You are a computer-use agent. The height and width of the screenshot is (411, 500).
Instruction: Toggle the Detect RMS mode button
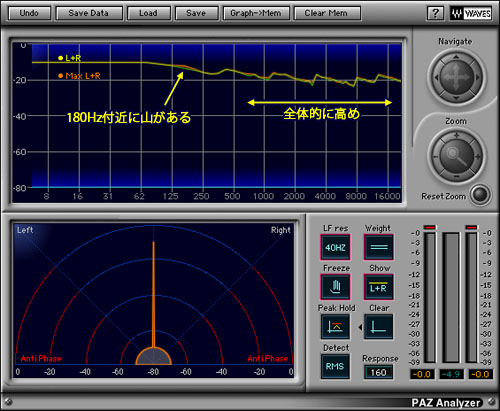pos(335,366)
